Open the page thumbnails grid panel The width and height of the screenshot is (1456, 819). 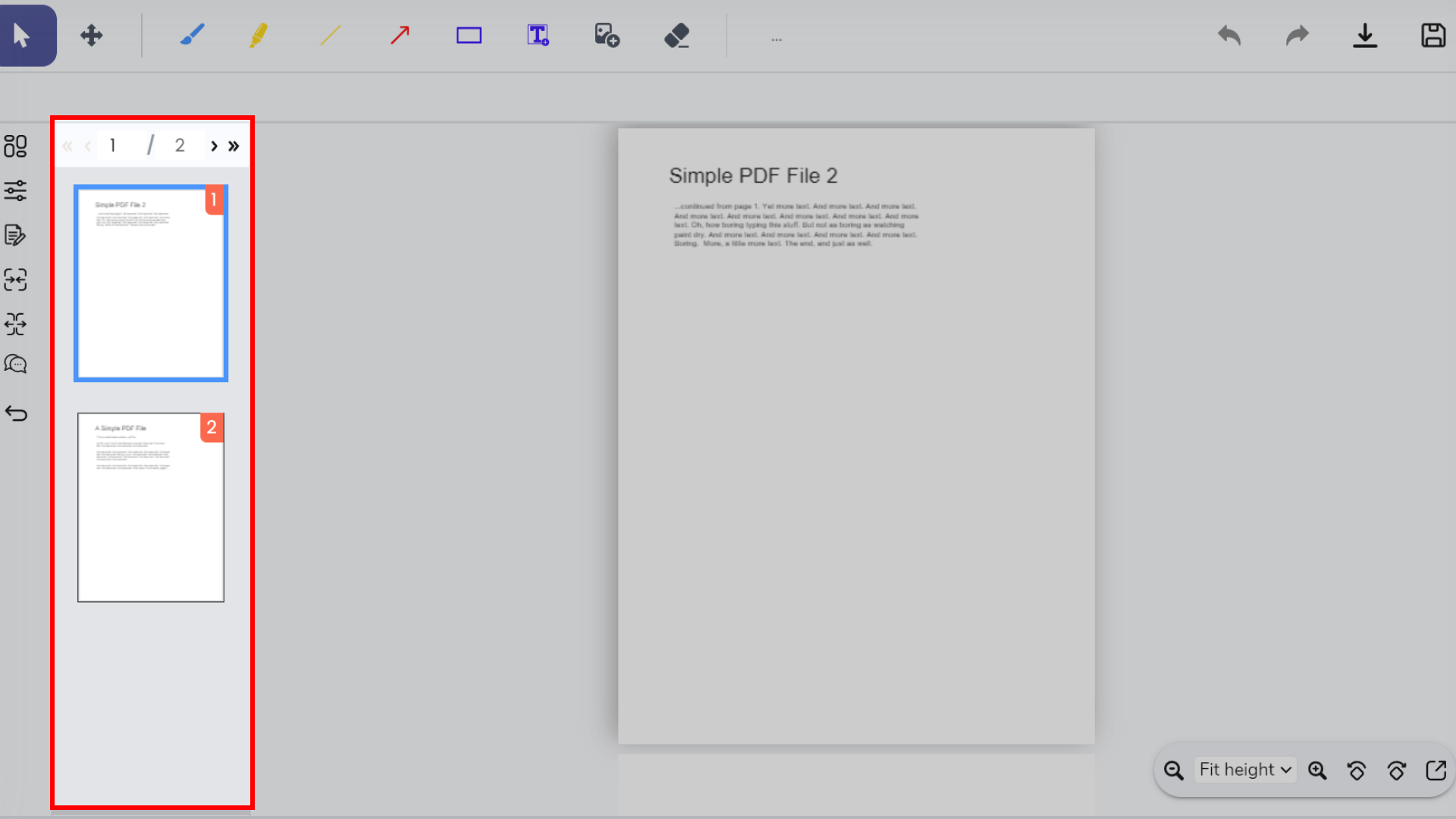click(15, 146)
